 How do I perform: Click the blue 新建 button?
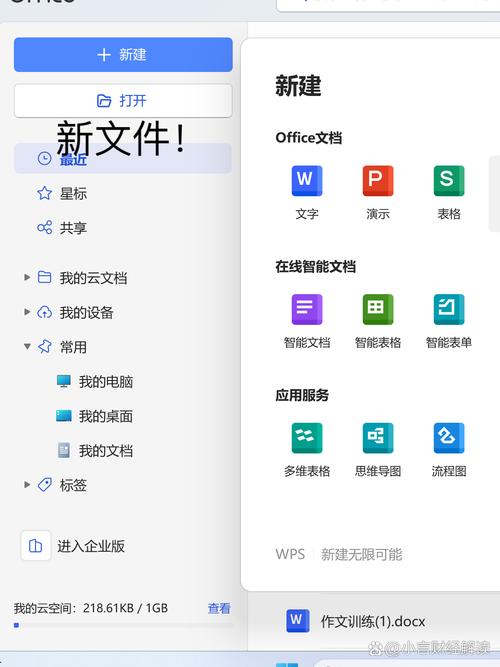point(123,55)
